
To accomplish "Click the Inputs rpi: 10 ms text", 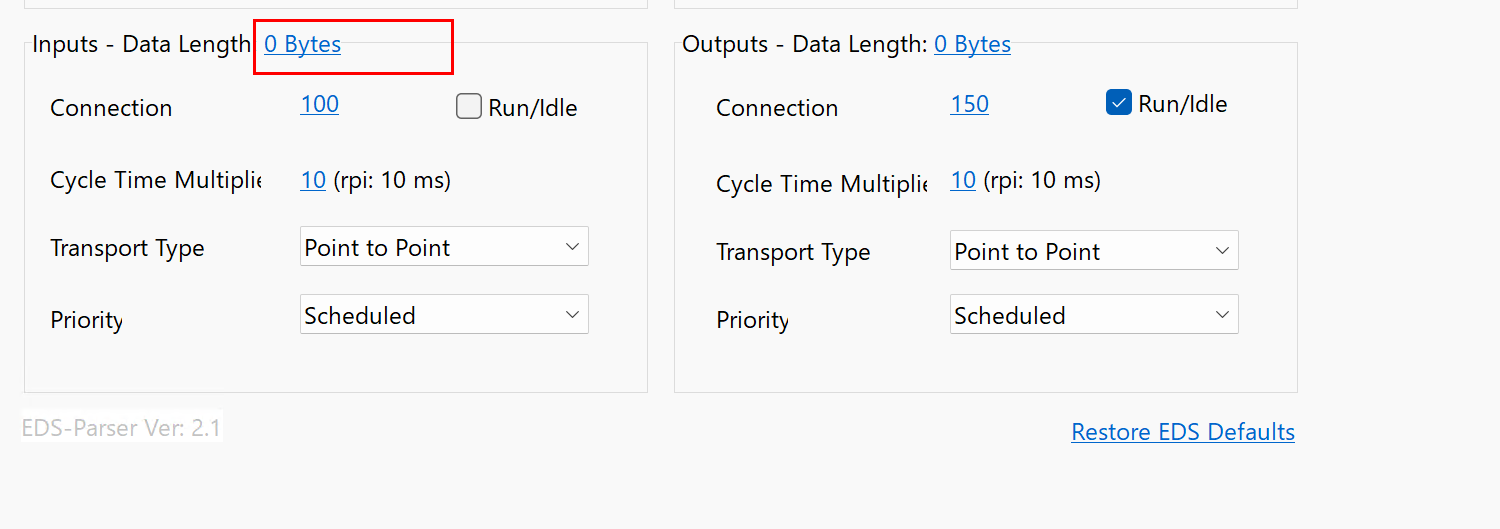I will pos(391,181).
